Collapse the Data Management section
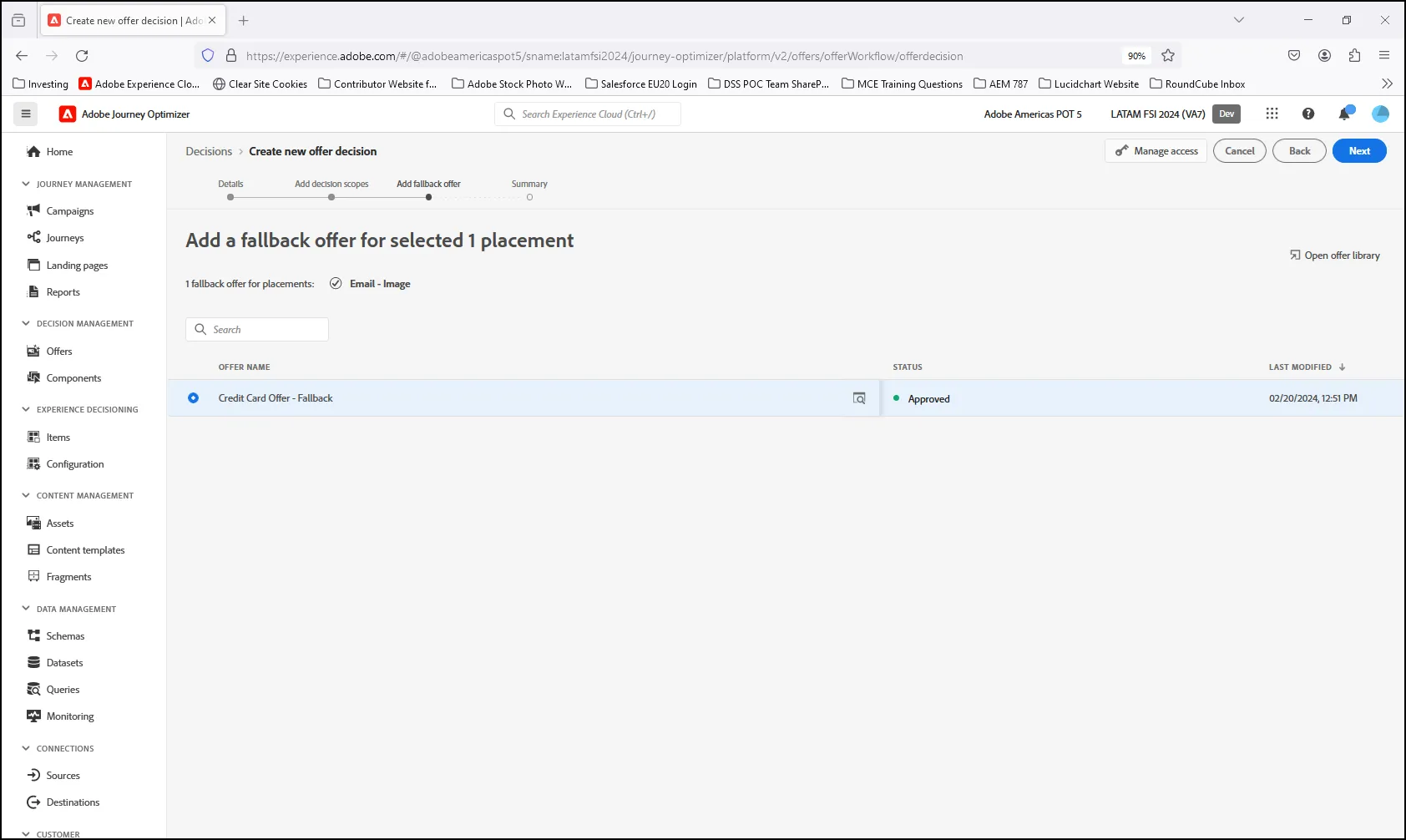 click(x=26, y=609)
